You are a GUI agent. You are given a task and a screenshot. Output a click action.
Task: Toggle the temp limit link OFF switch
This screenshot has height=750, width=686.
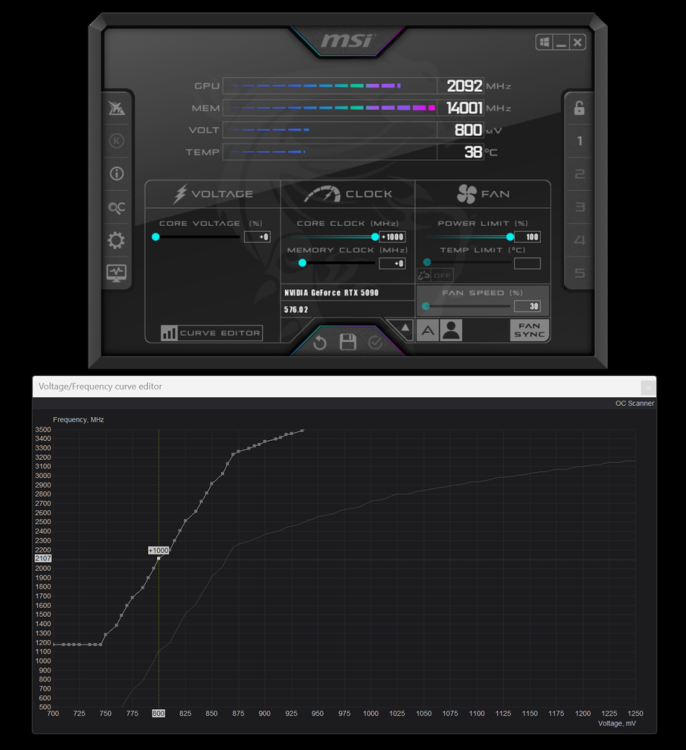tap(435, 276)
